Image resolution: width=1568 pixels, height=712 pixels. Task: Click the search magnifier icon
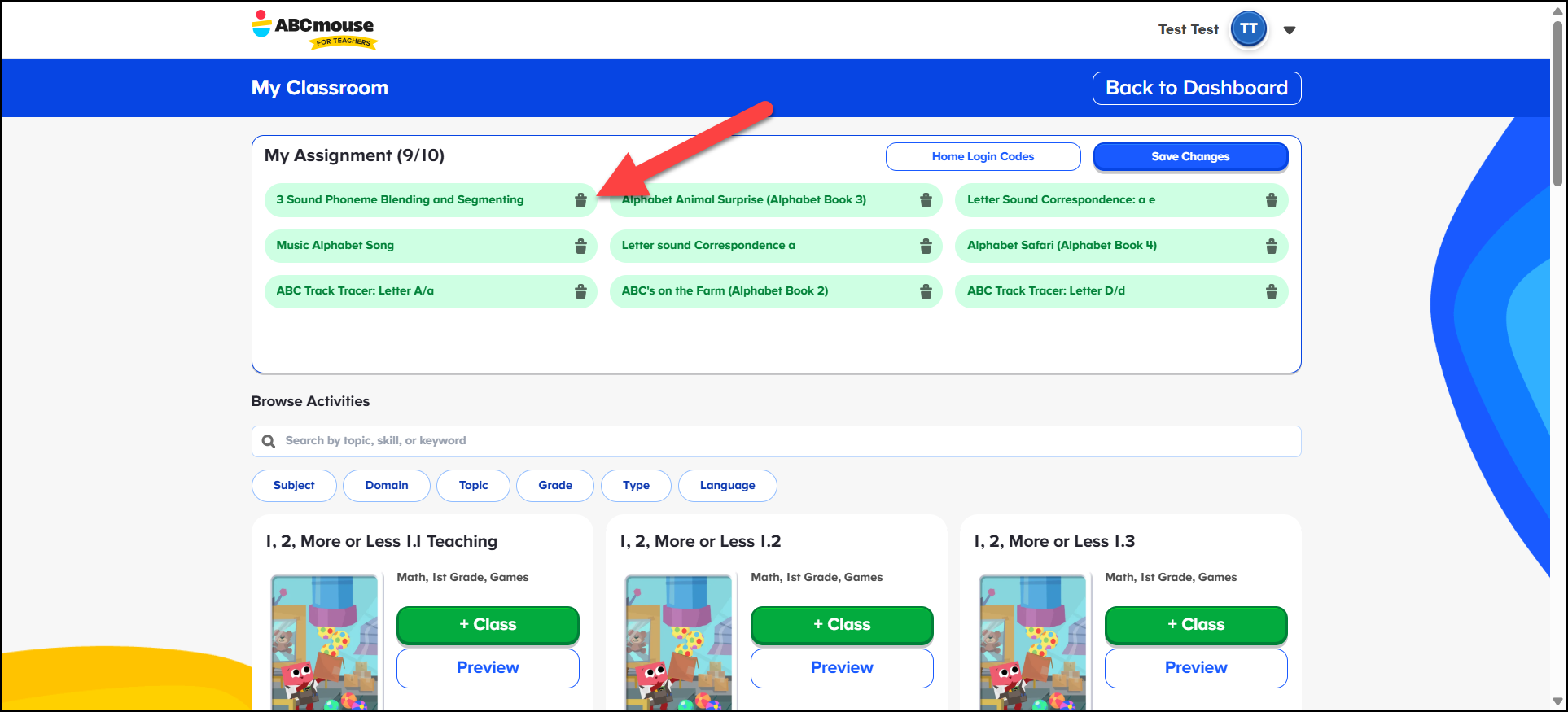tap(269, 441)
